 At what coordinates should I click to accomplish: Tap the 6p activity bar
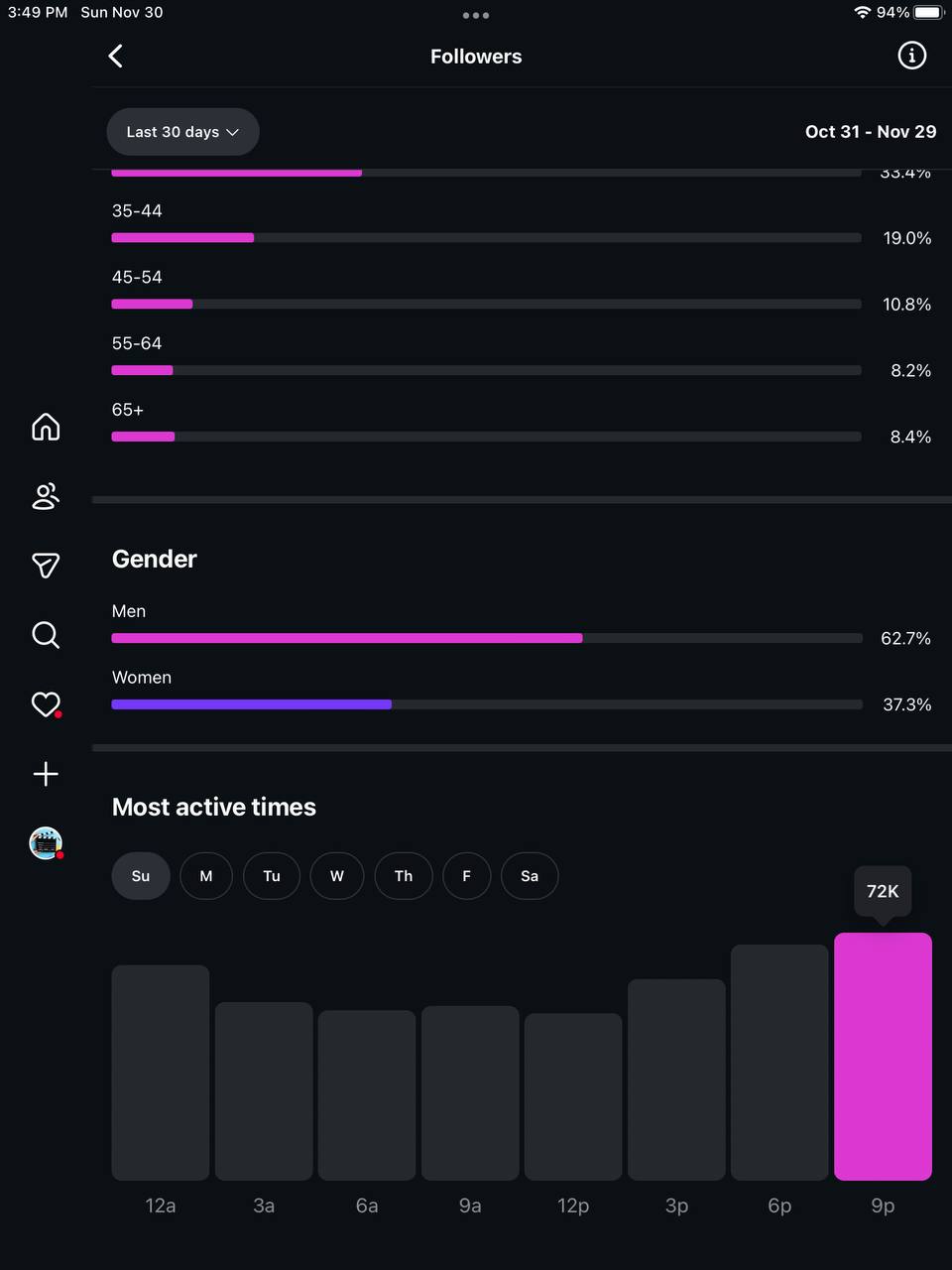pyautogui.click(x=779, y=1062)
